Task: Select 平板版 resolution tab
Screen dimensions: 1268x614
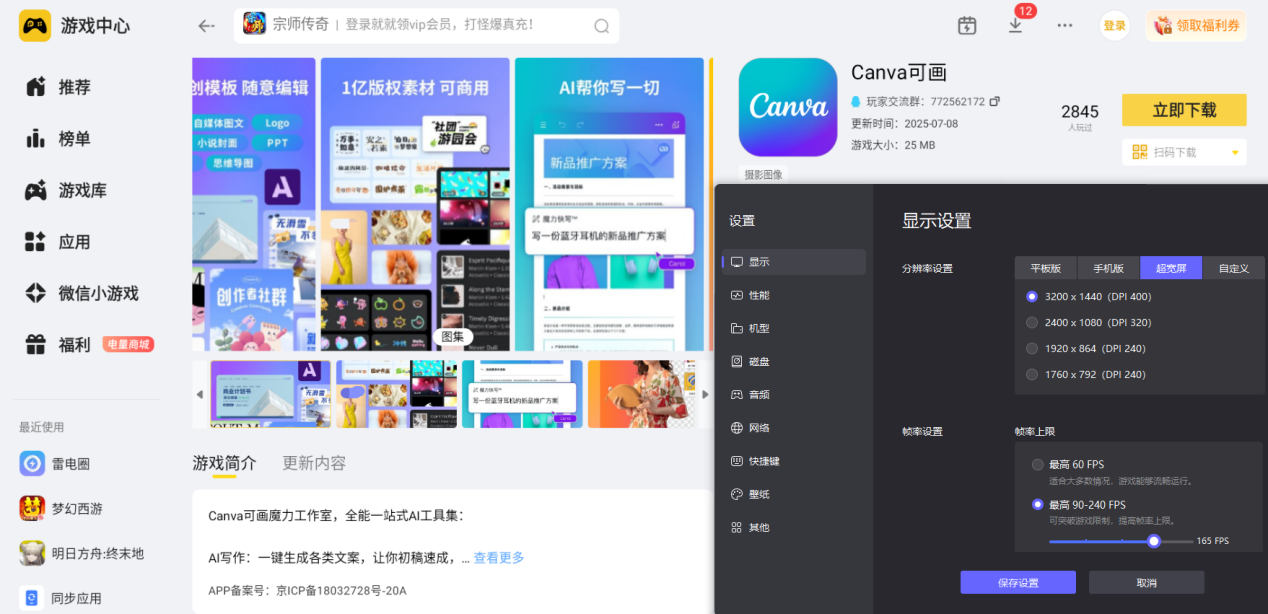Action: pos(1046,268)
